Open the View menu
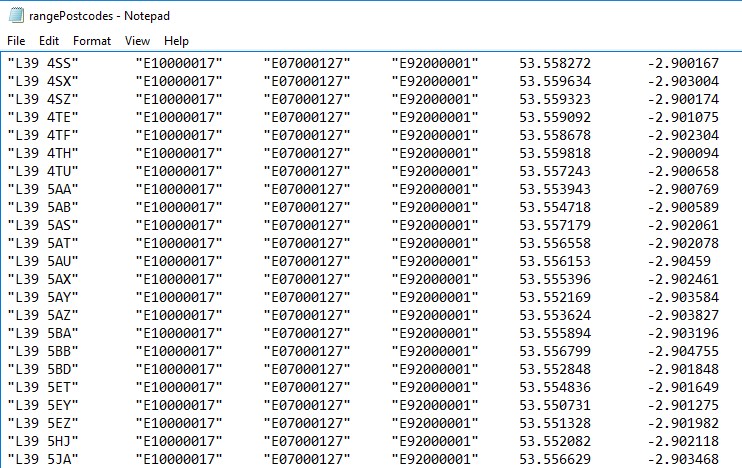Viewport: 742px width, 468px height. (x=137, y=41)
